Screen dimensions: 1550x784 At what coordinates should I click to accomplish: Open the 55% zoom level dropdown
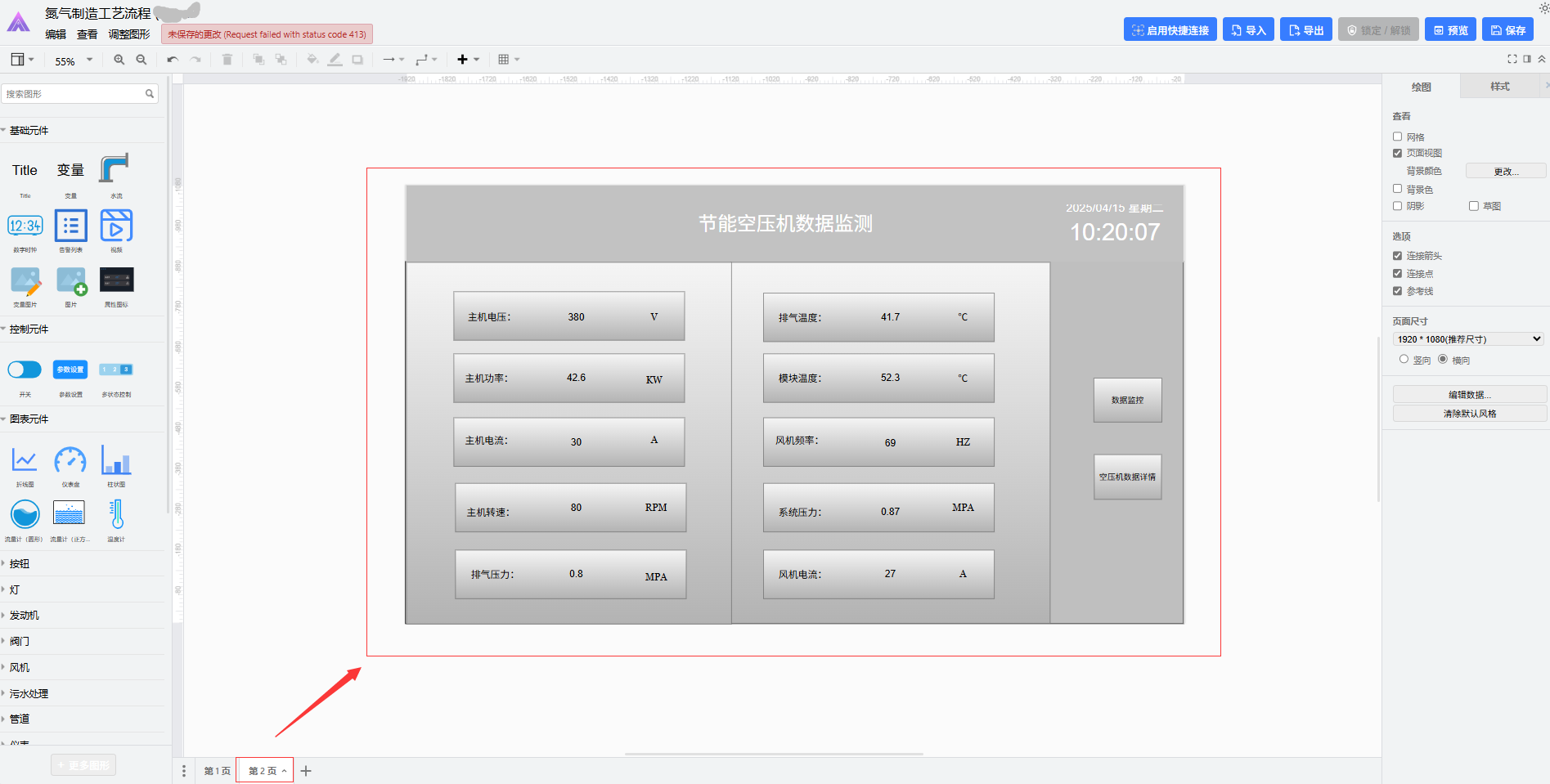[74, 60]
